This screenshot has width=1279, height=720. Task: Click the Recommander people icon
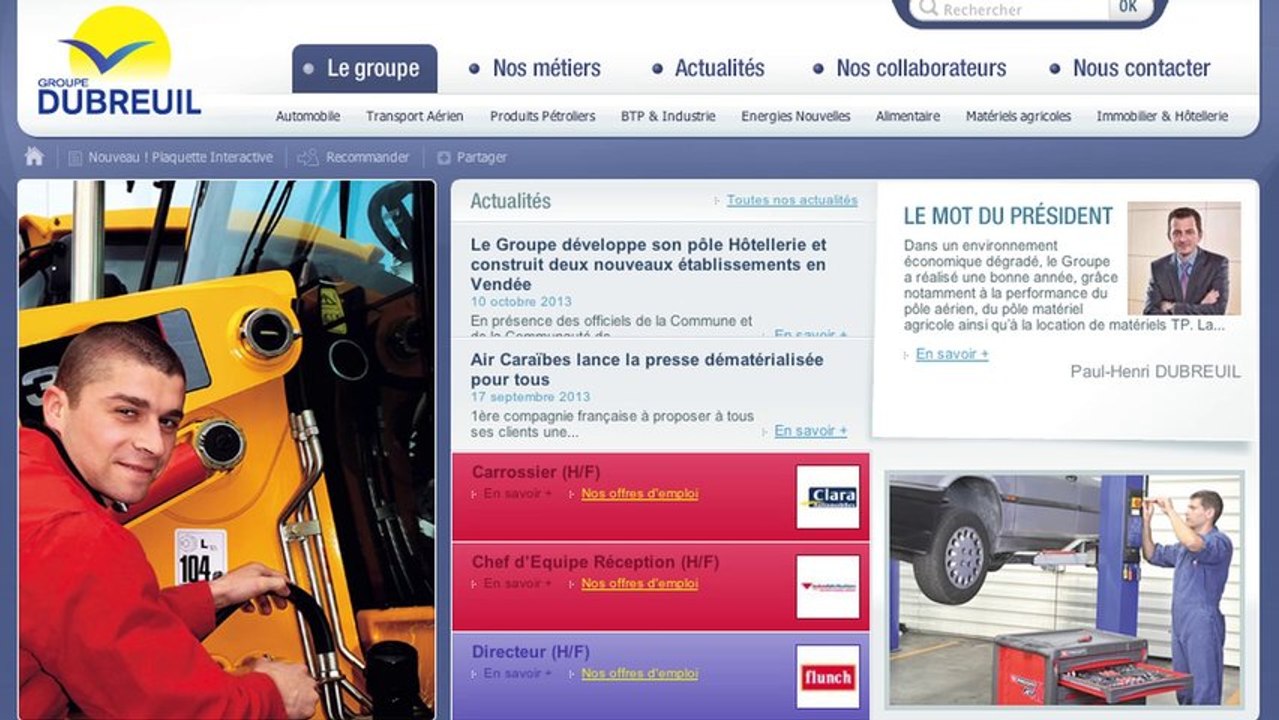308,157
